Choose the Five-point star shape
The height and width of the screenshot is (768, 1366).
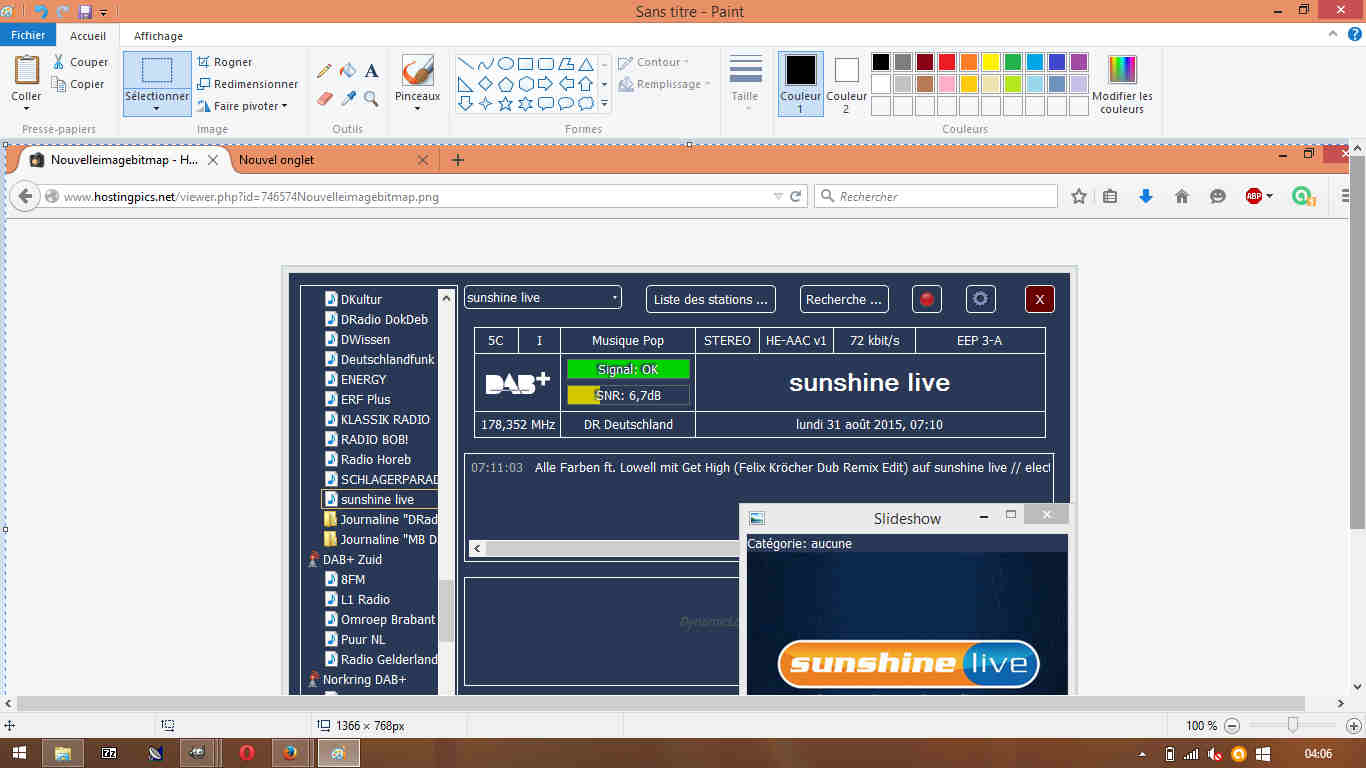(506, 103)
